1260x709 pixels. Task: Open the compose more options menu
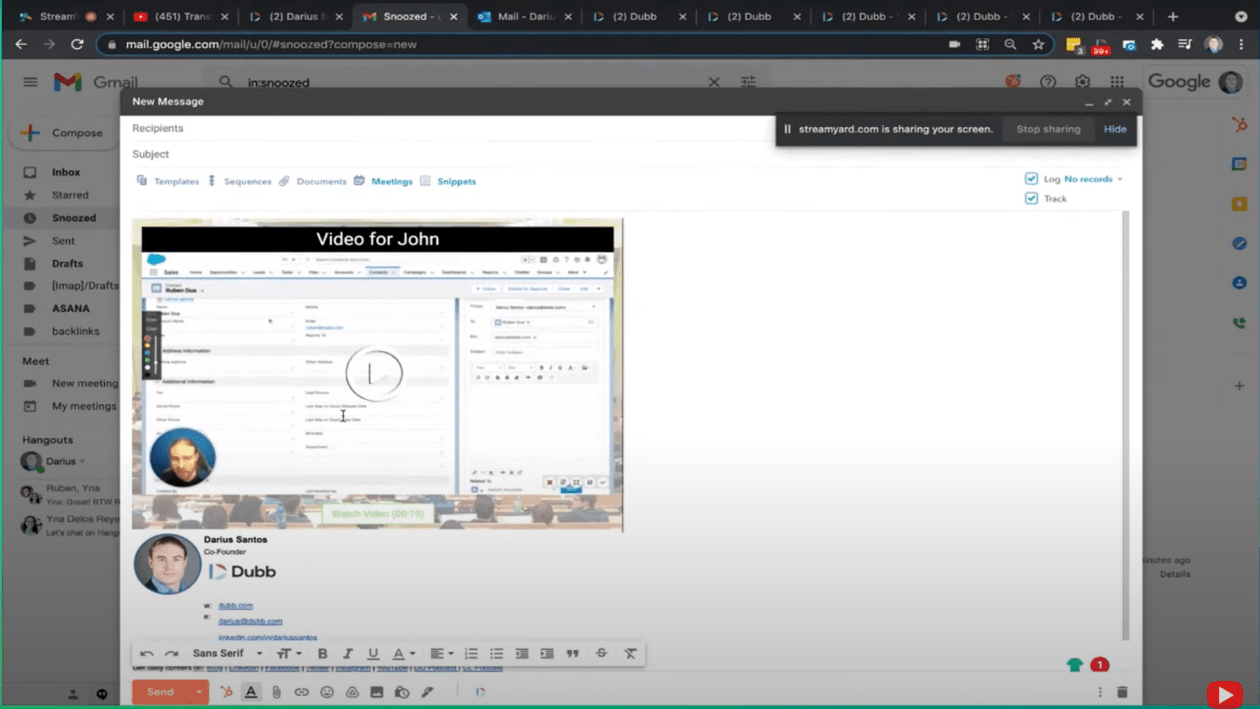coord(1100,692)
